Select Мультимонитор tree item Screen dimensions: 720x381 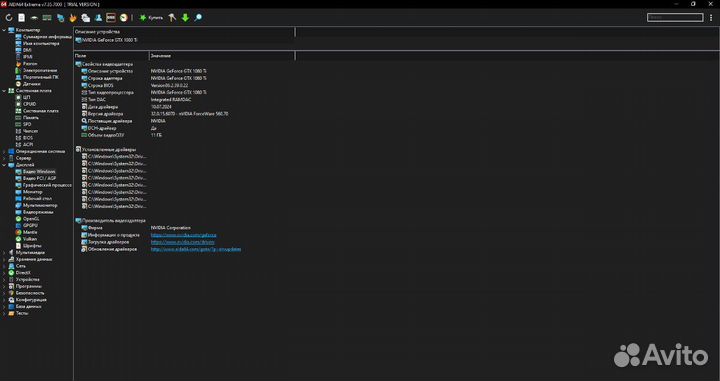(36, 205)
